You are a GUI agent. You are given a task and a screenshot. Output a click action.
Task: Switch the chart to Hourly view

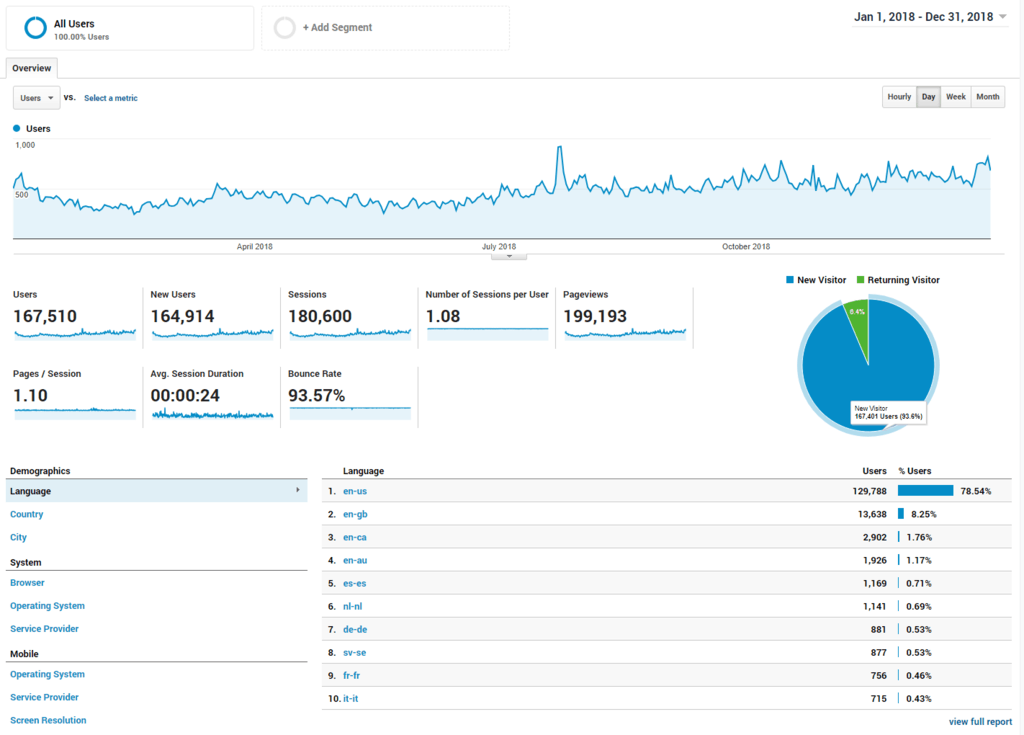[899, 97]
